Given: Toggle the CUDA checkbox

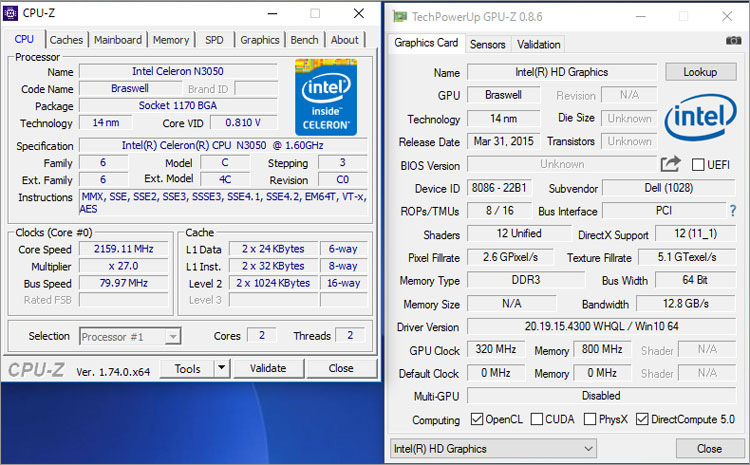Looking at the screenshot, I should coord(537,419).
